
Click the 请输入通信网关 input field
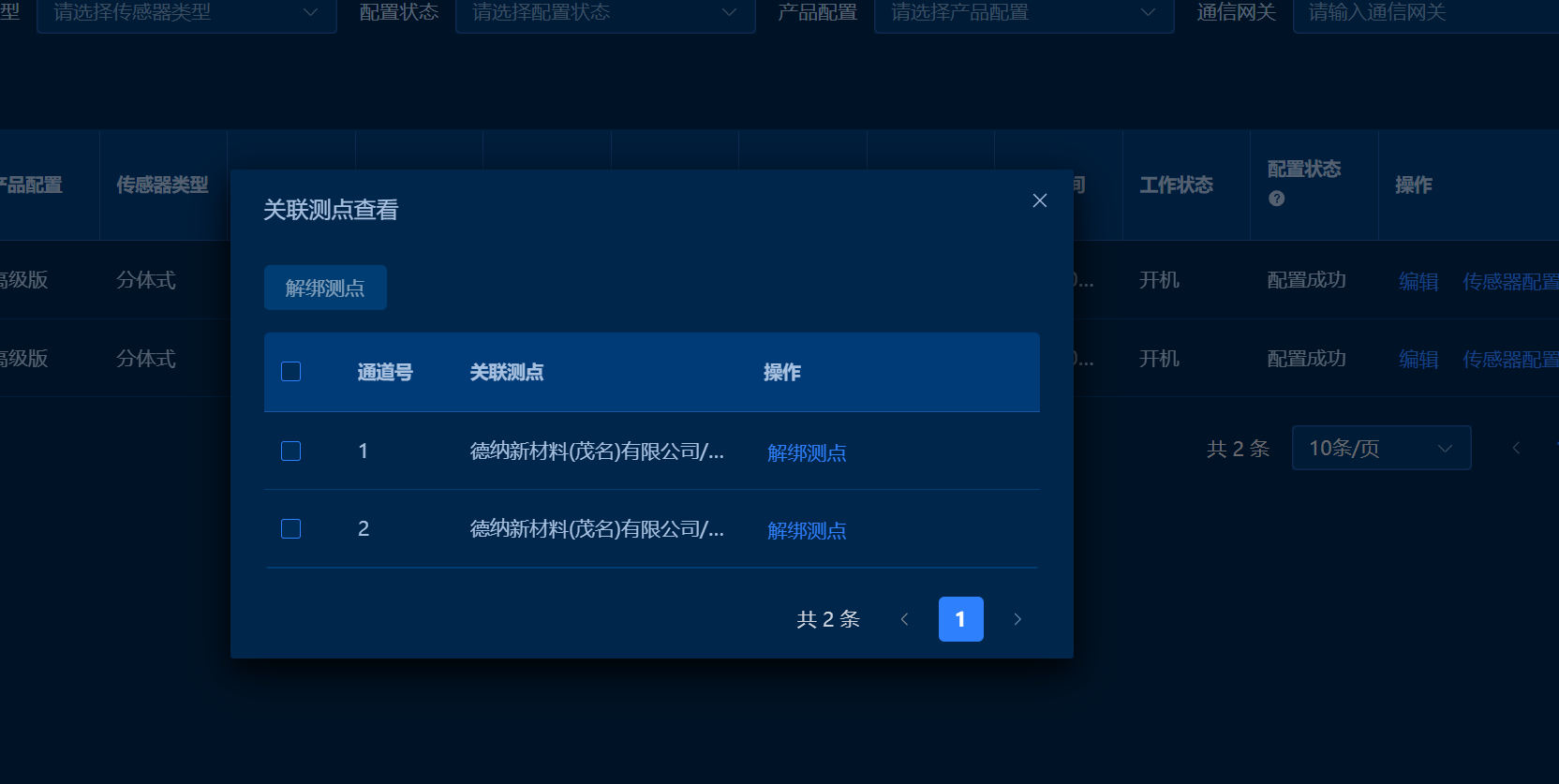(1426, 13)
